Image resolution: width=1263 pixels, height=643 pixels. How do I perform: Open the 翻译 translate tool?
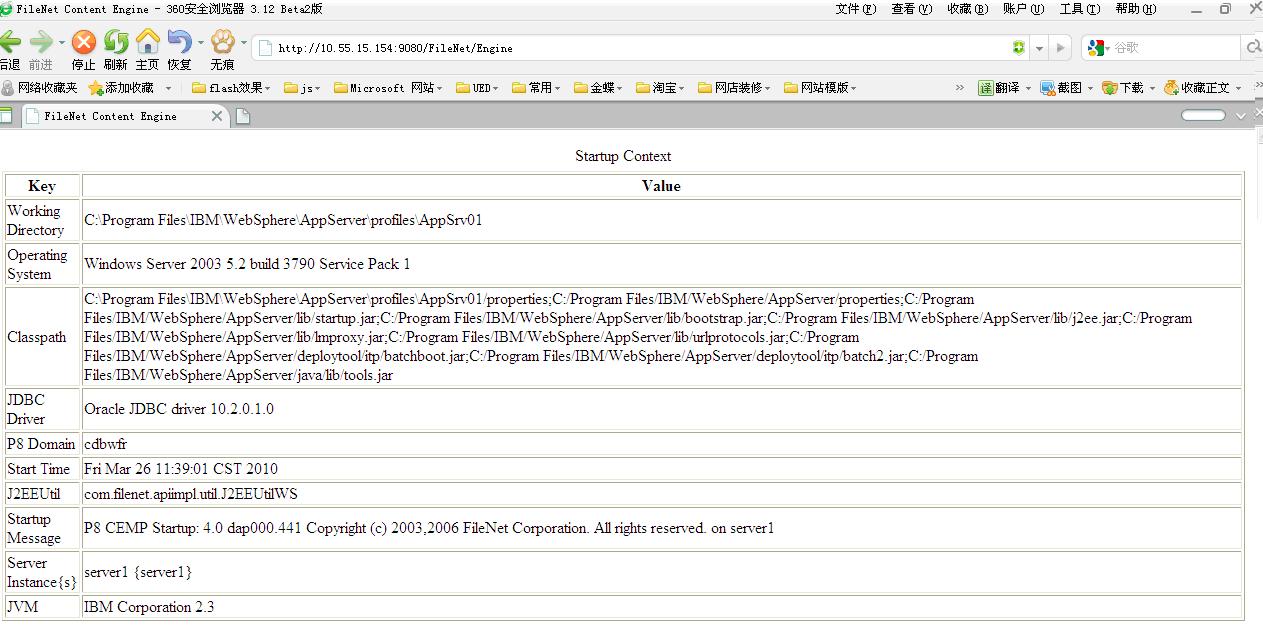coord(999,88)
